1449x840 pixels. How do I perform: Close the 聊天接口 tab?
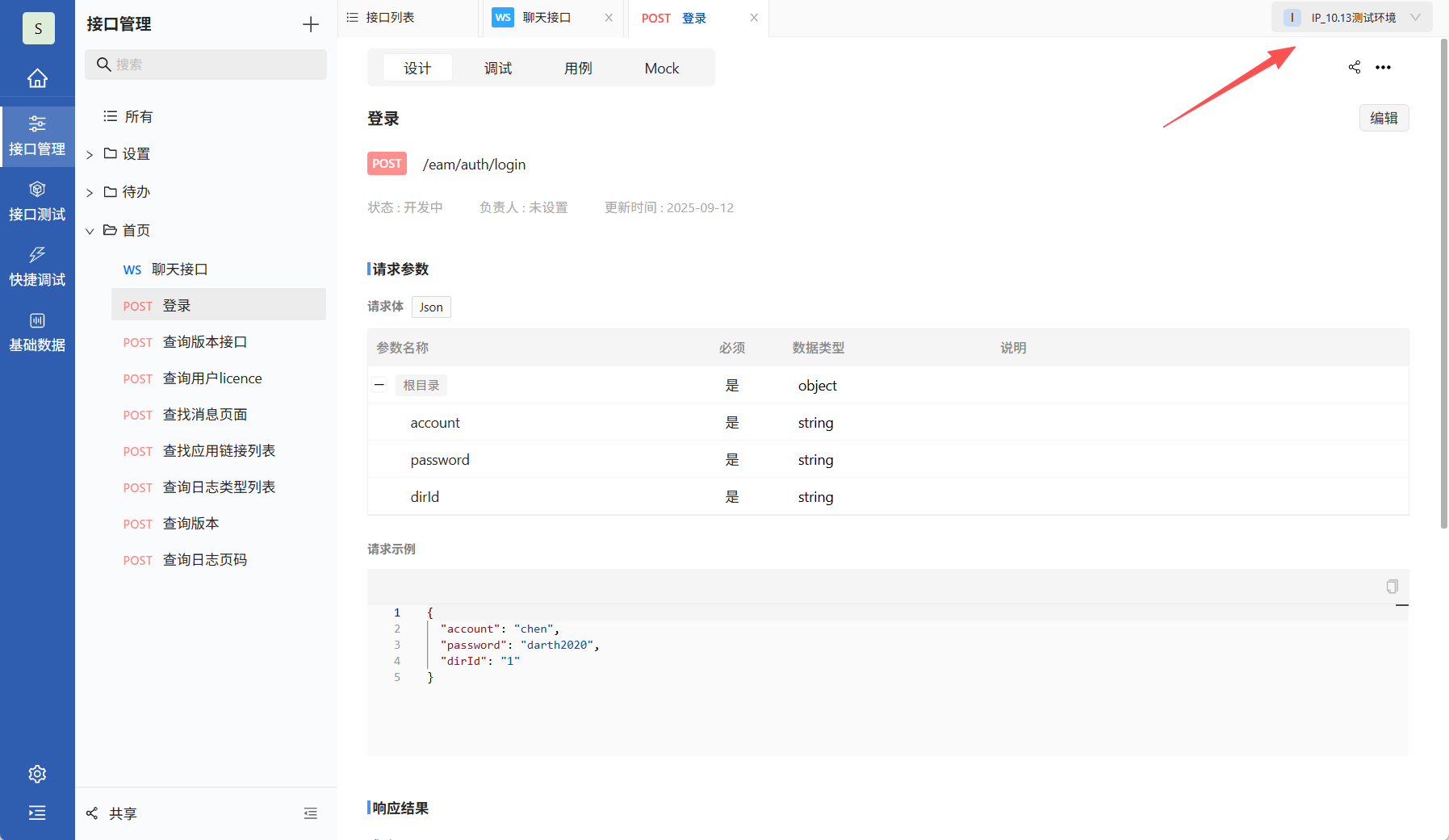click(x=609, y=18)
